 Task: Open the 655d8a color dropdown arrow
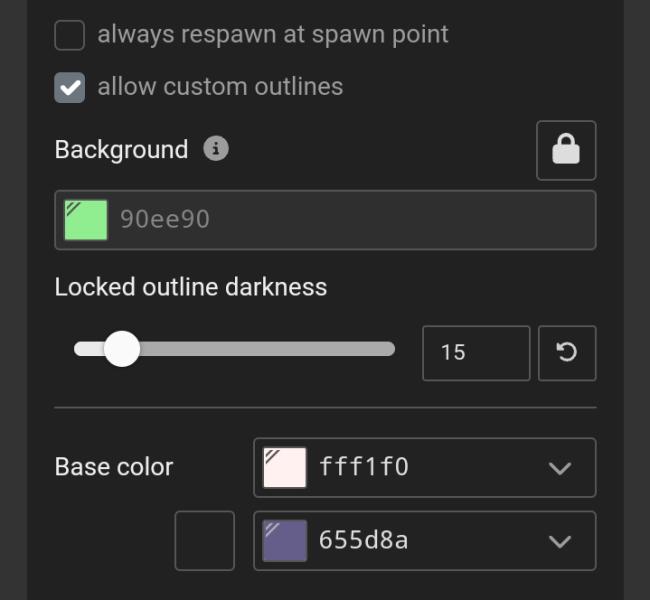pos(560,541)
